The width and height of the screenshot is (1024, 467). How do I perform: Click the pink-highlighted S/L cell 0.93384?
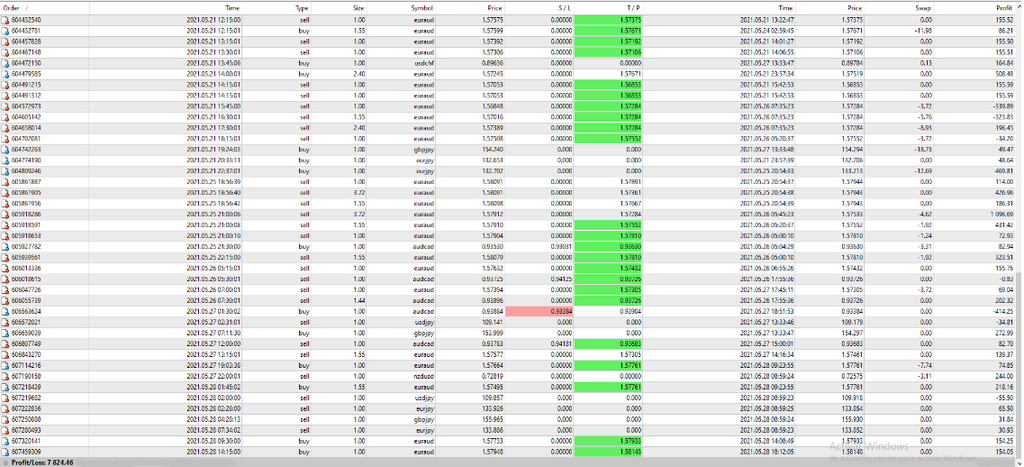pyautogui.click(x=539, y=311)
